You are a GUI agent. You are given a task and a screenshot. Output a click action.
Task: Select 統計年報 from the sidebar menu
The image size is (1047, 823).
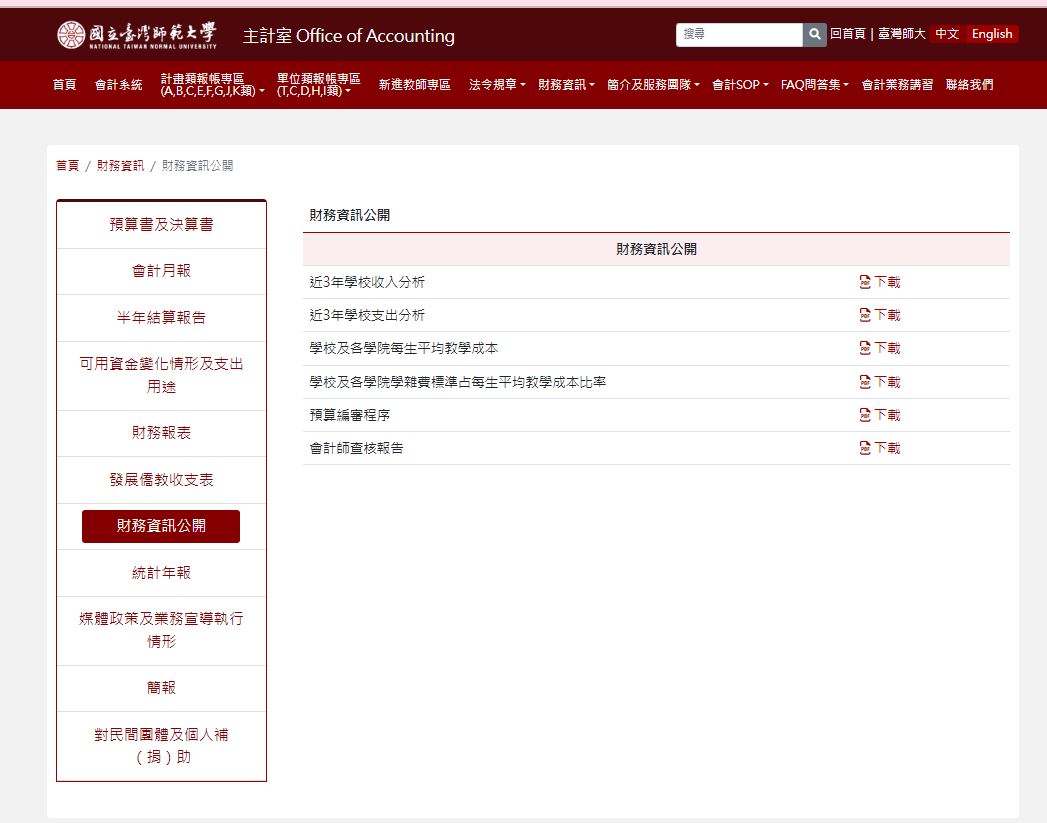[x=161, y=573]
